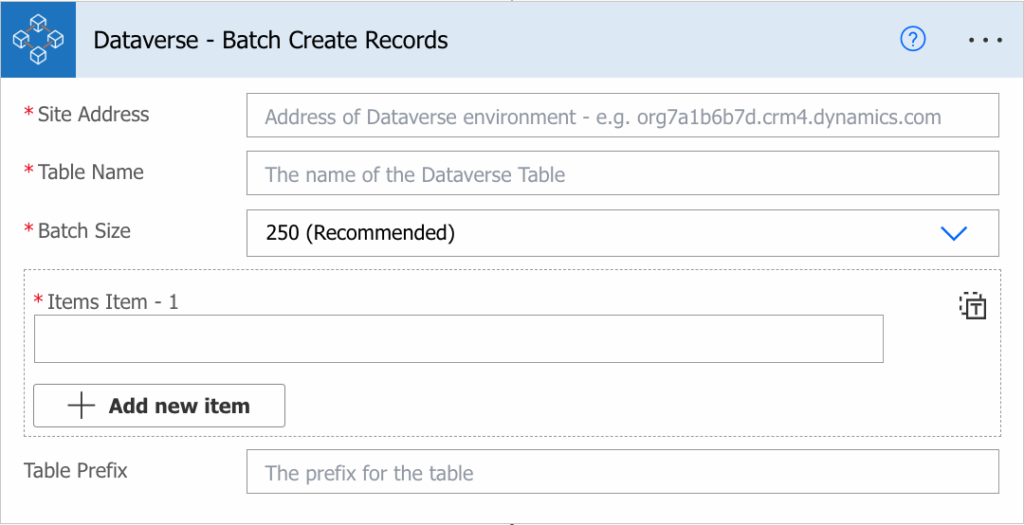Screen dimensions: 1024x525
Task: Focus the Table Name input field
Action: (x=622, y=173)
